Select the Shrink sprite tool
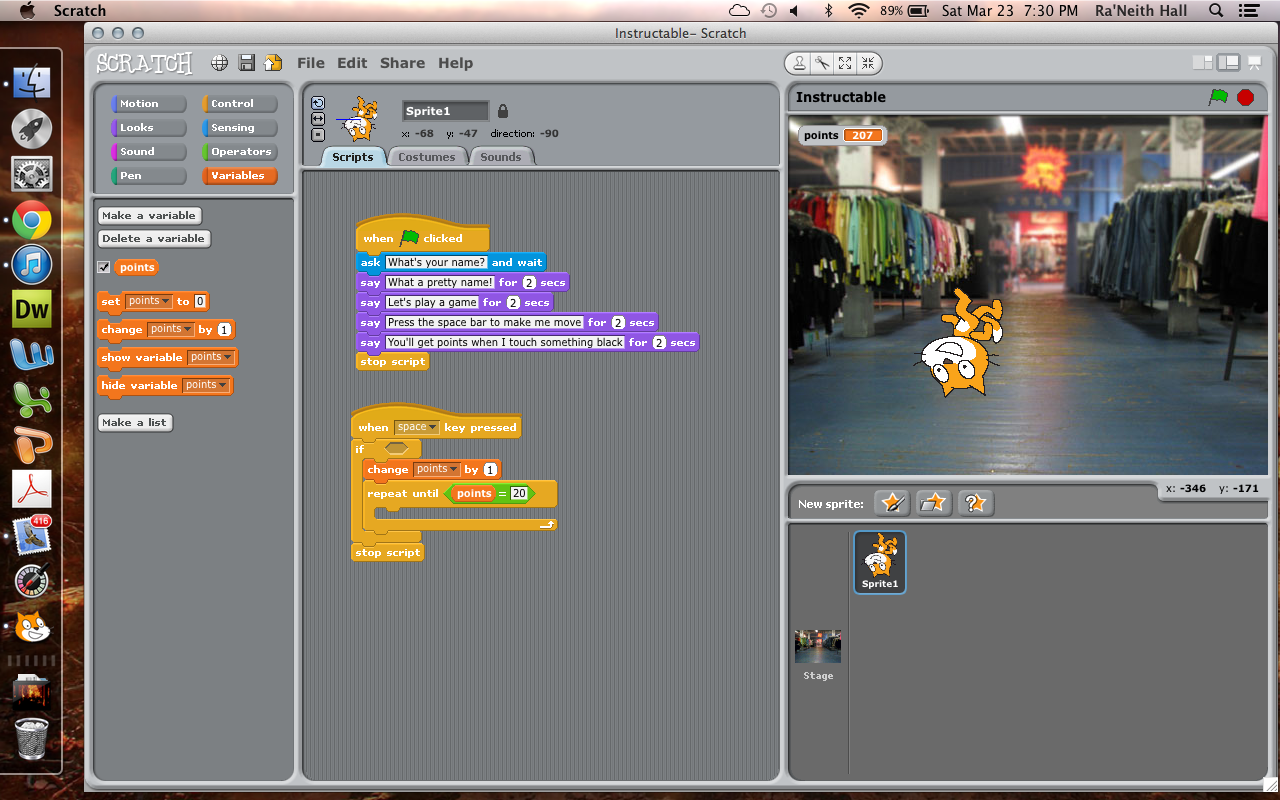 (868, 63)
